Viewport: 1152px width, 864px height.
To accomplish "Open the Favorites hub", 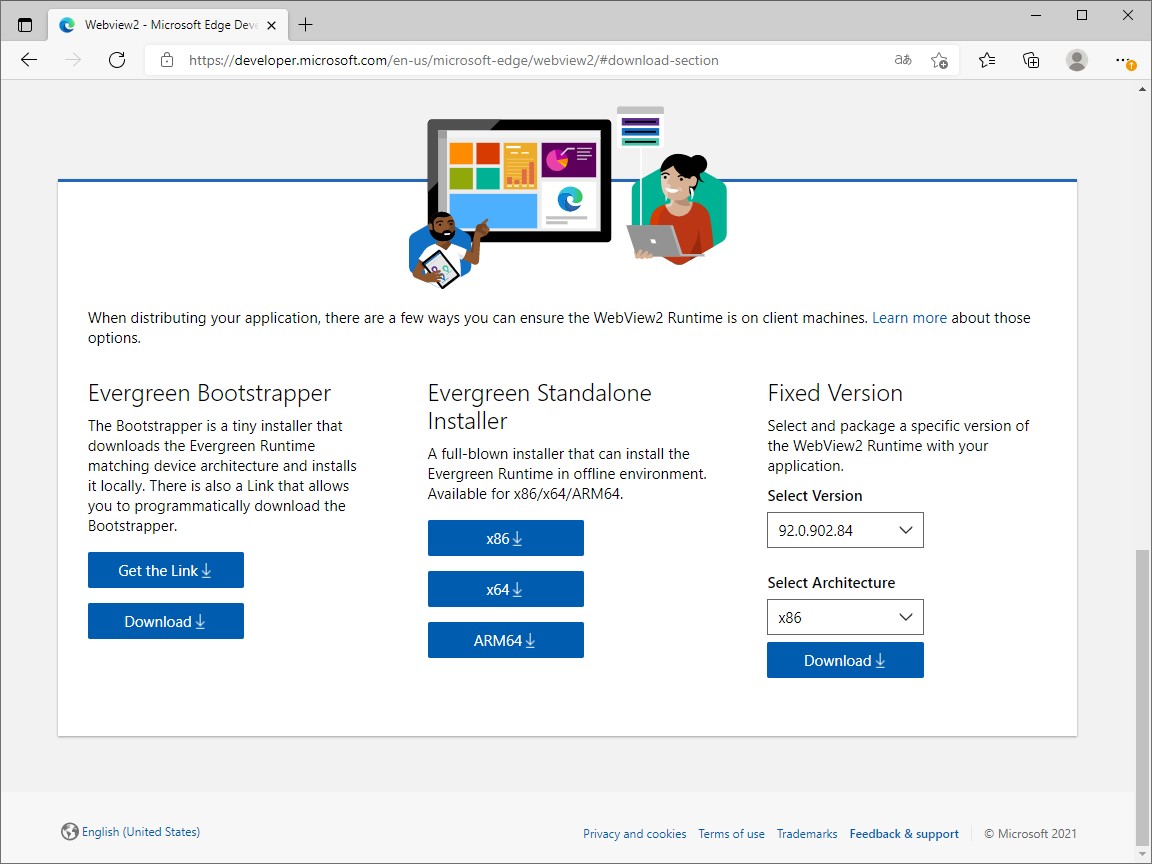I will pos(986,60).
